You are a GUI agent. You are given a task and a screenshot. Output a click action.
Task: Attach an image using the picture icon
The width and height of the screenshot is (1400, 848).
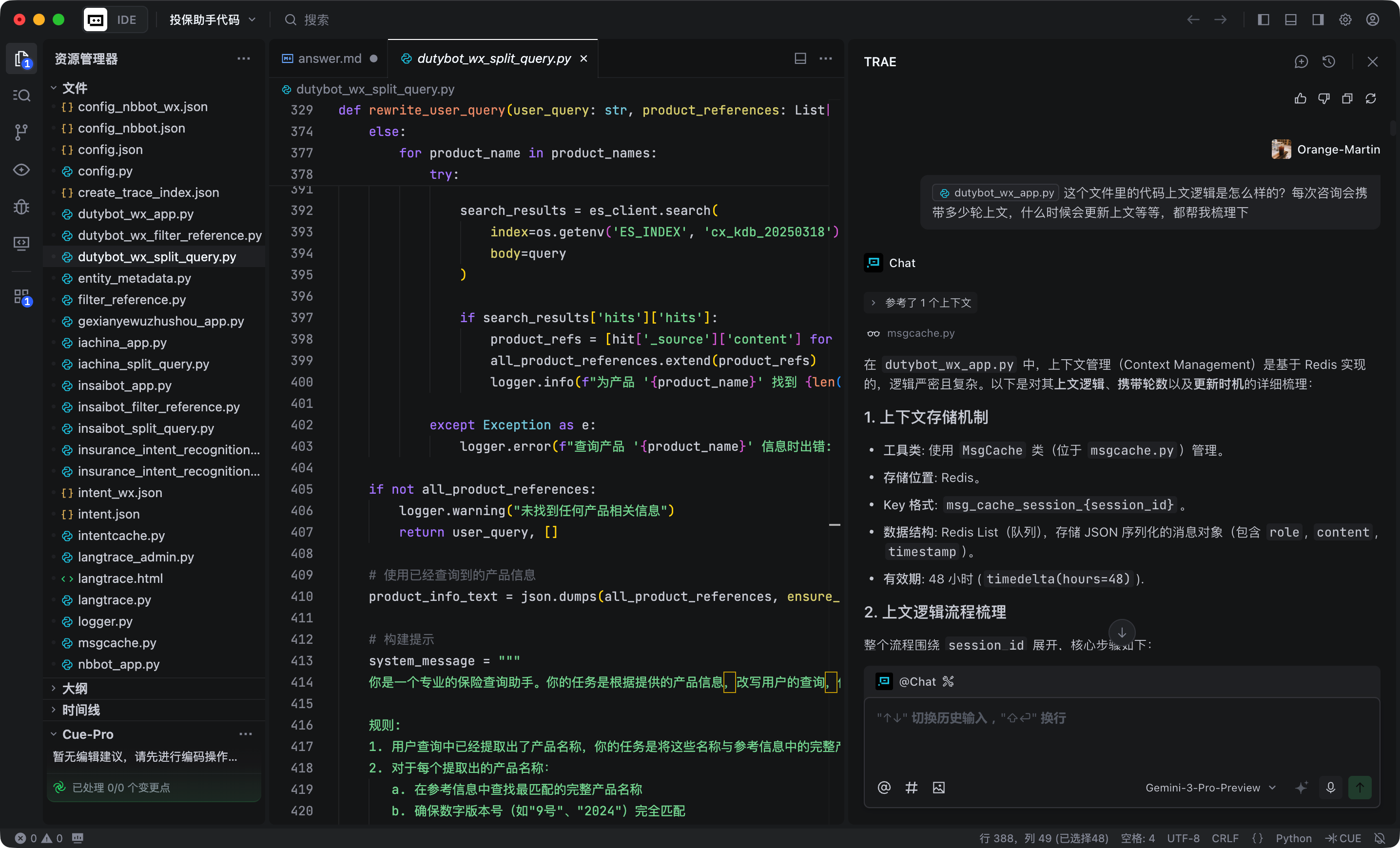pyautogui.click(x=939, y=787)
